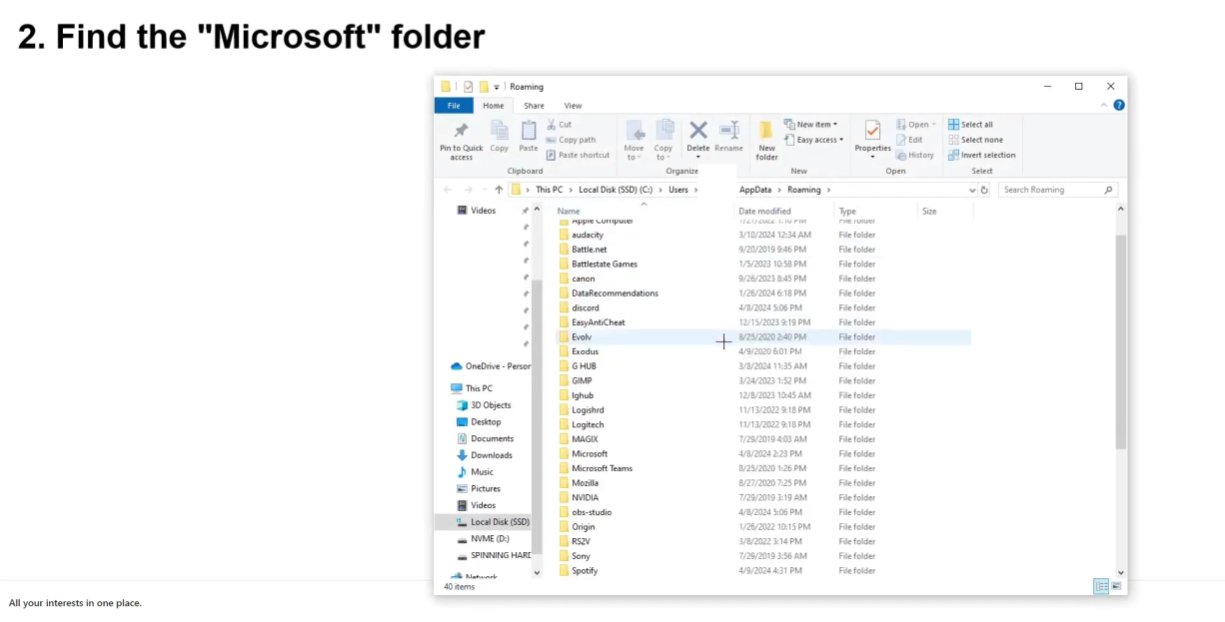
Task: Create a New folder with the ribbon icon
Action: point(766,138)
